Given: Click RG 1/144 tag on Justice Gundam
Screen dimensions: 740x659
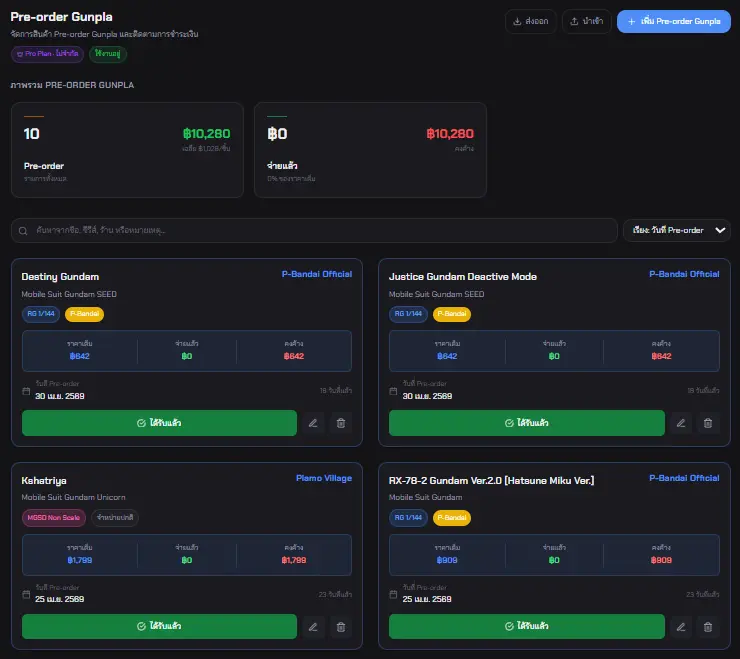Looking at the screenshot, I should coord(408,314).
